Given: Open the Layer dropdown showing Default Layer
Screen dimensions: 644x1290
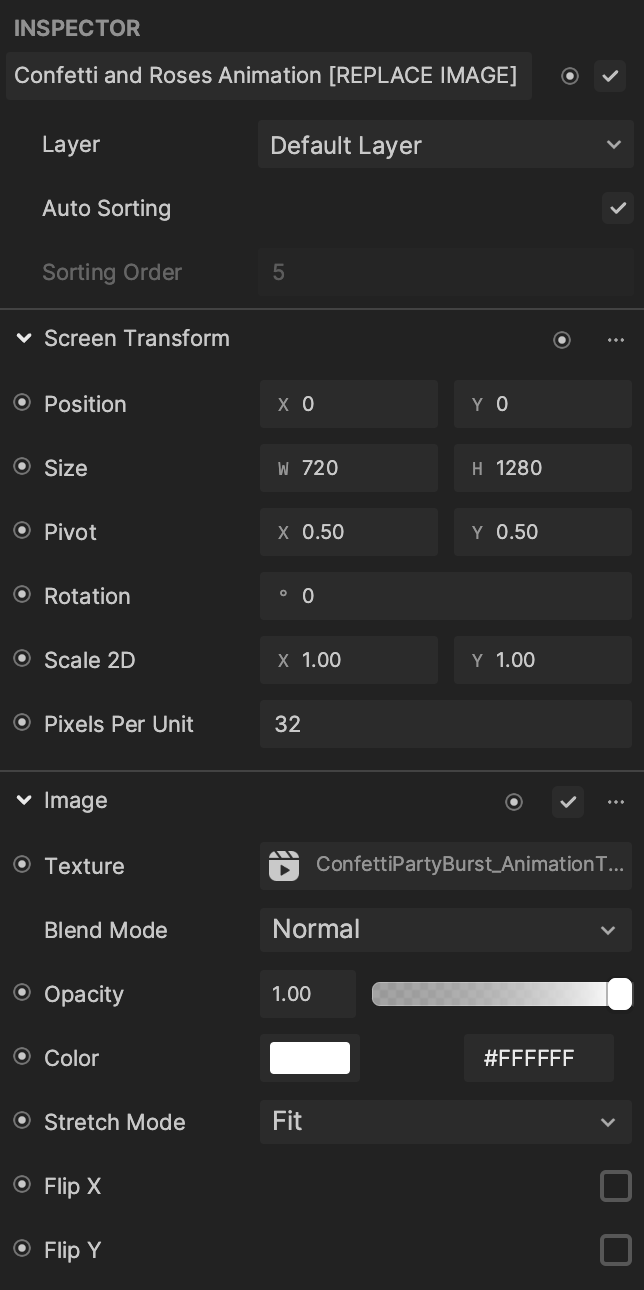Looking at the screenshot, I should point(445,145).
